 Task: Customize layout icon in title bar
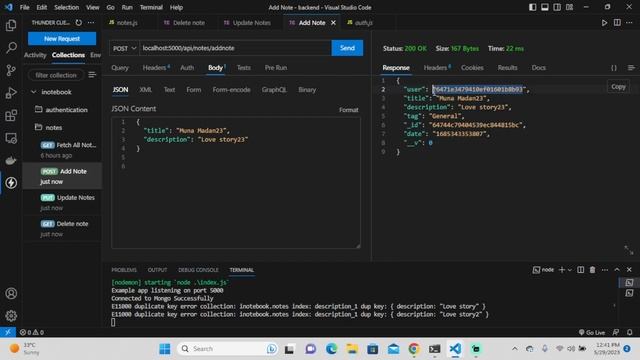tap(569, 7)
